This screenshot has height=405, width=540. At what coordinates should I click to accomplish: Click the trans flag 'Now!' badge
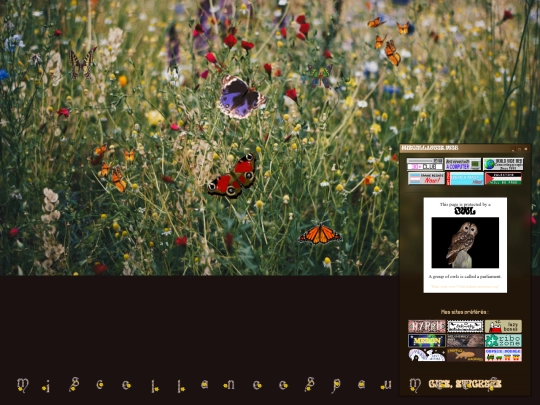426,178
